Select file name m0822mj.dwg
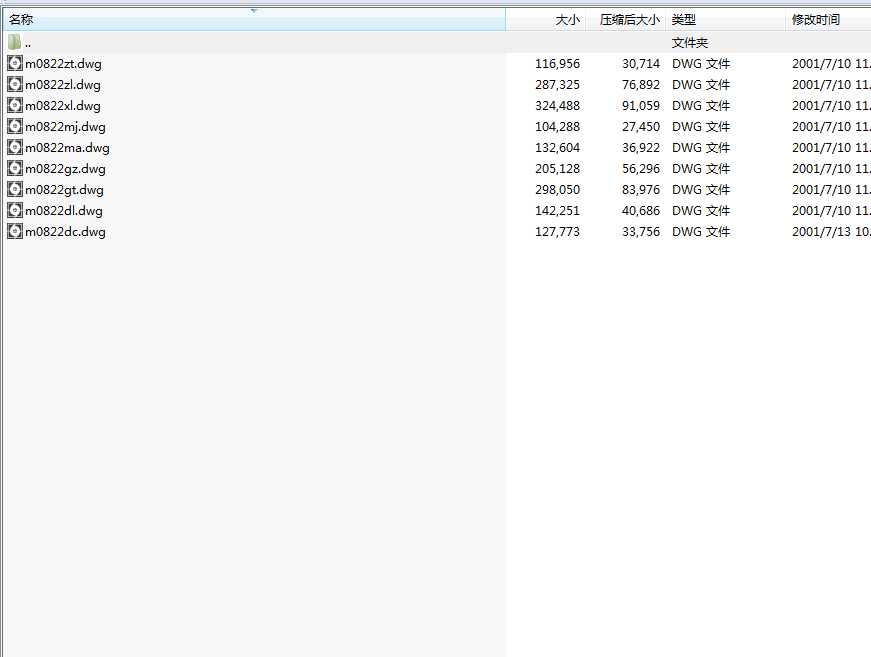The image size is (871, 657). [65, 127]
